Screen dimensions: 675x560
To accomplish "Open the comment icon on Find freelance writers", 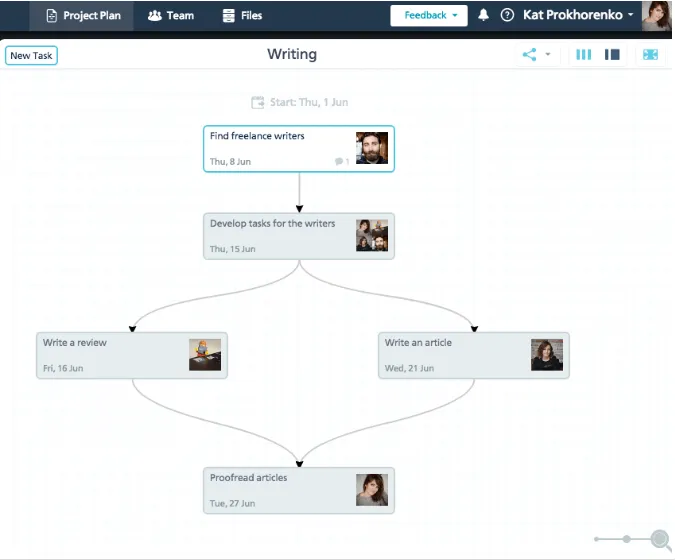I will click(x=339, y=161).
